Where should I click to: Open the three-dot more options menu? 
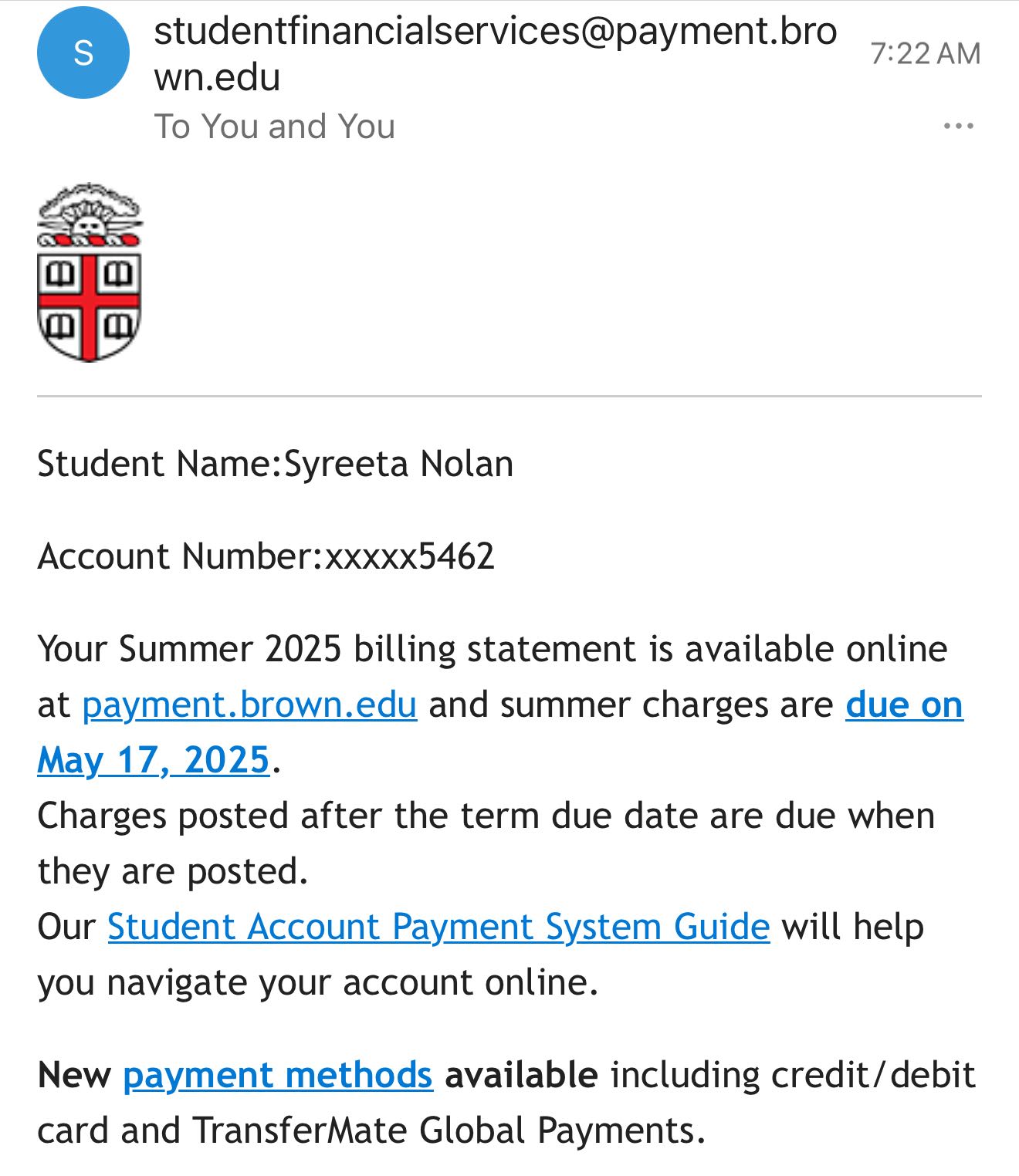(958, 126)
